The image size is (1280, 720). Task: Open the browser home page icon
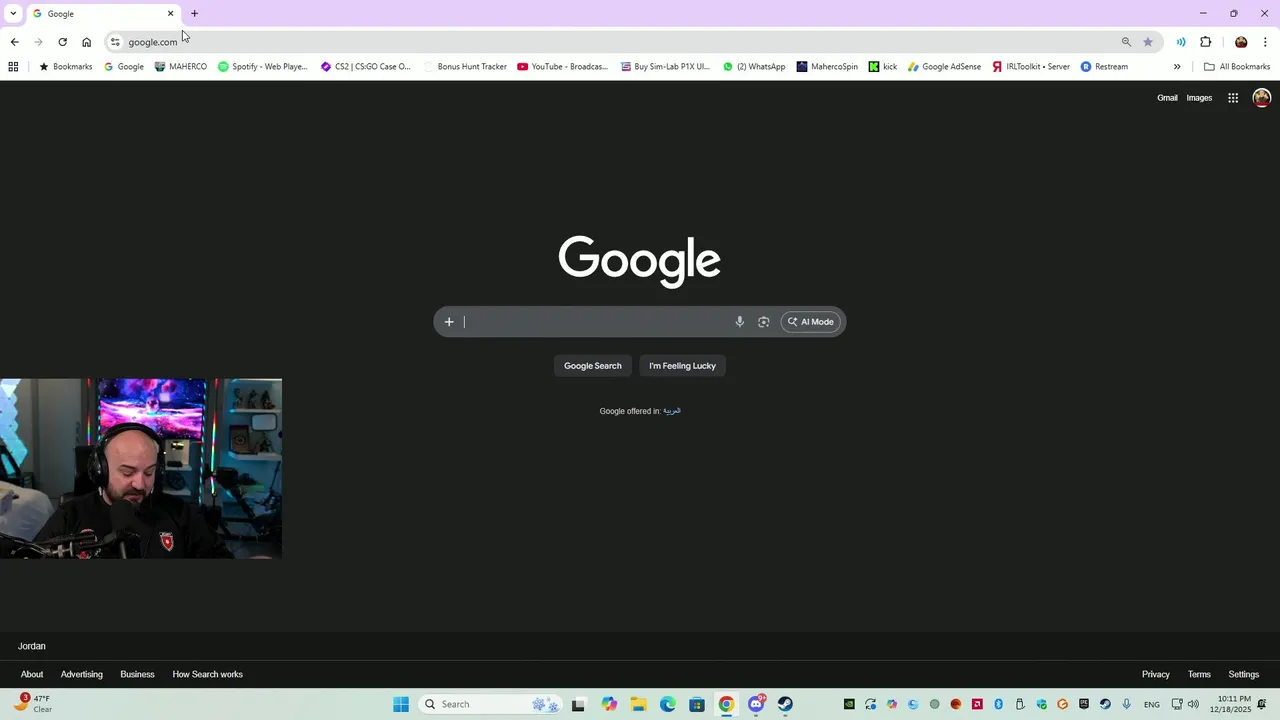point(86,42)
